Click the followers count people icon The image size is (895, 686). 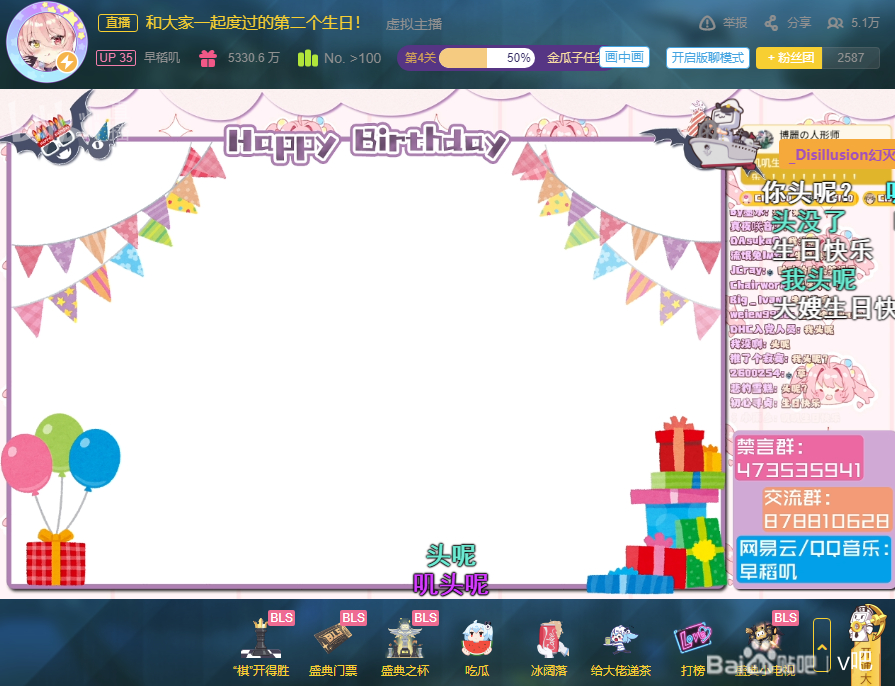pyautogui.click(x=835, y=23)
